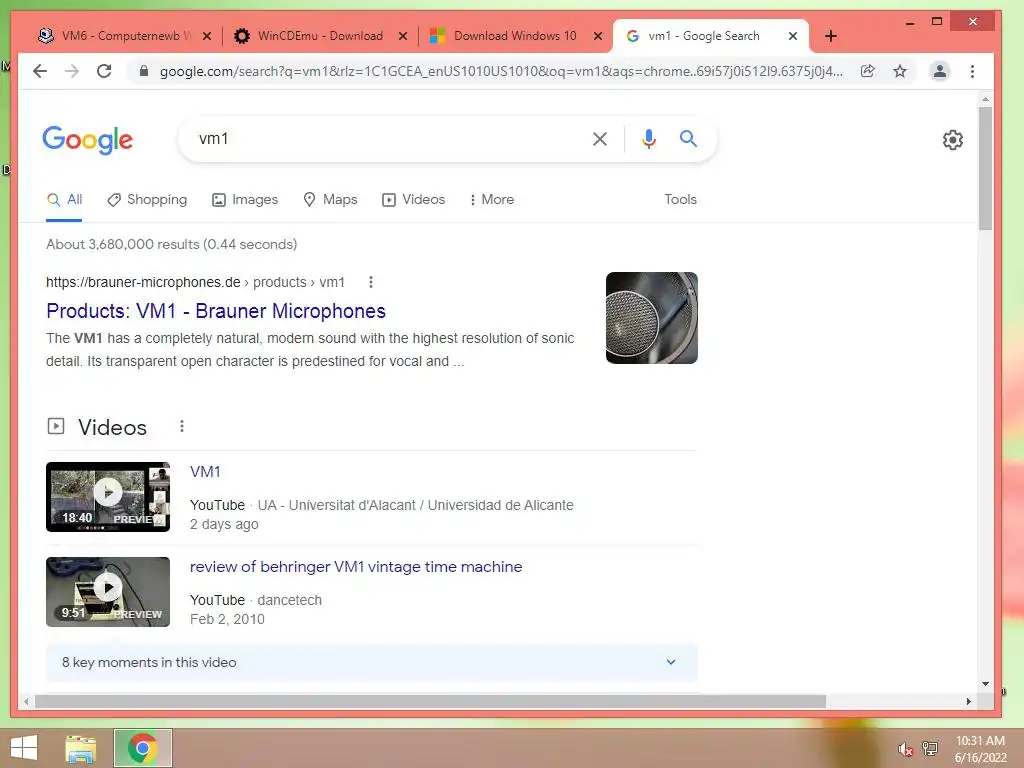Click the brauner-microphones.de URL breadcrumb
The image size is (1024, 768).
(x=195, y=282)
